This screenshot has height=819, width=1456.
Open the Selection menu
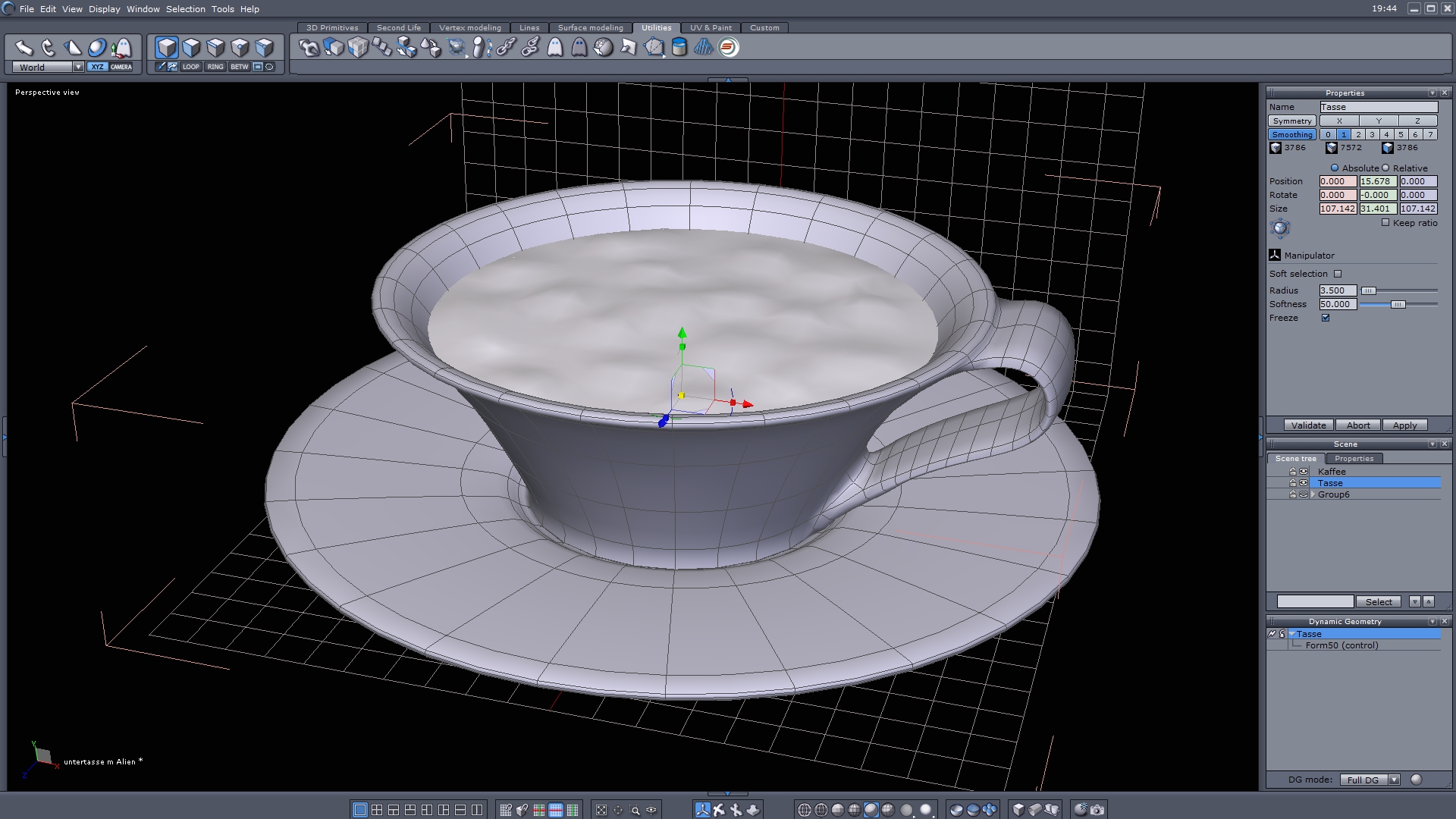pyautogui.click(x=185, y=9)
